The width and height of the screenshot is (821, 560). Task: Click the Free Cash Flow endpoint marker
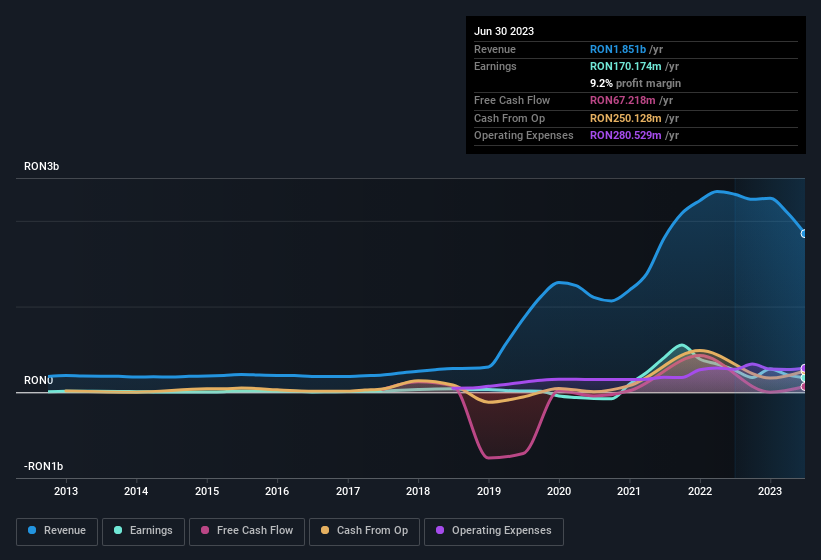[804, 387]
